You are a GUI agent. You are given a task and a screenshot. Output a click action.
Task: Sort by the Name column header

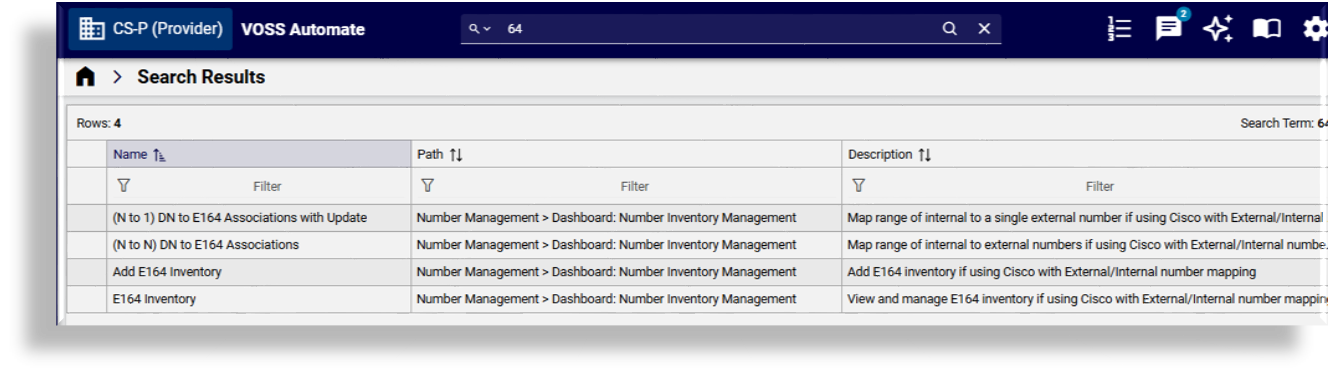[258, 154]
